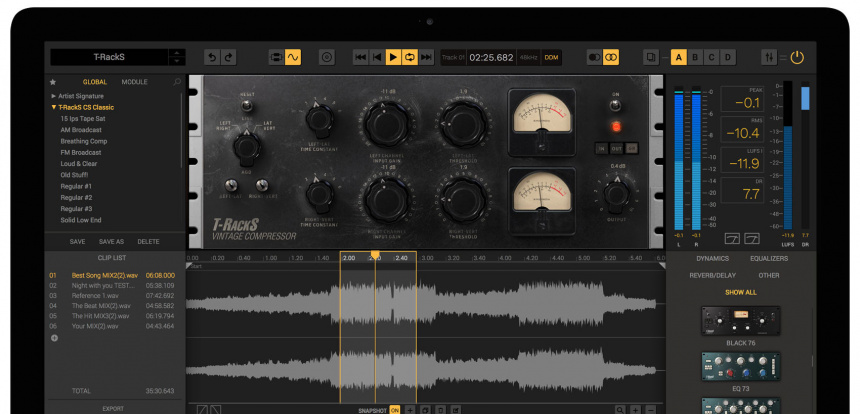Select Night with you TEST clip
Image resolution: width=860 pixels, height=414 pixels.
(112, 286)
